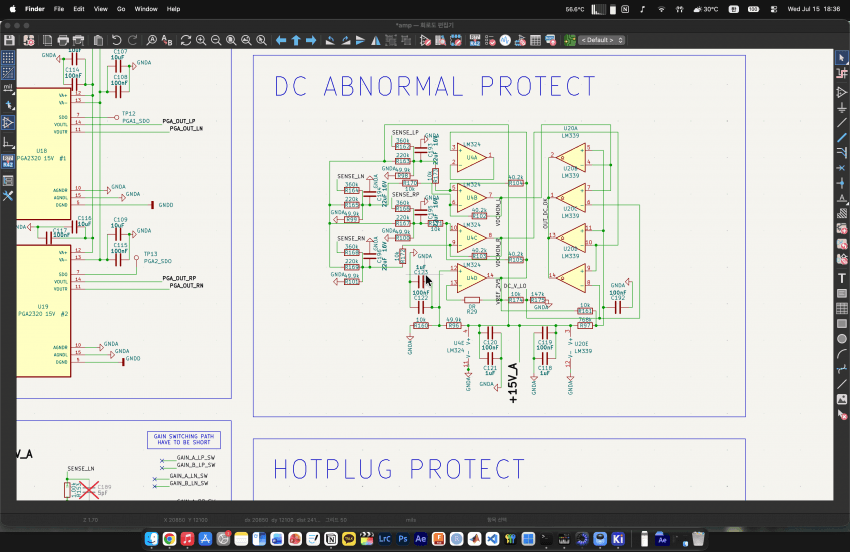Navigate back with the left arrow

[281, 40]
